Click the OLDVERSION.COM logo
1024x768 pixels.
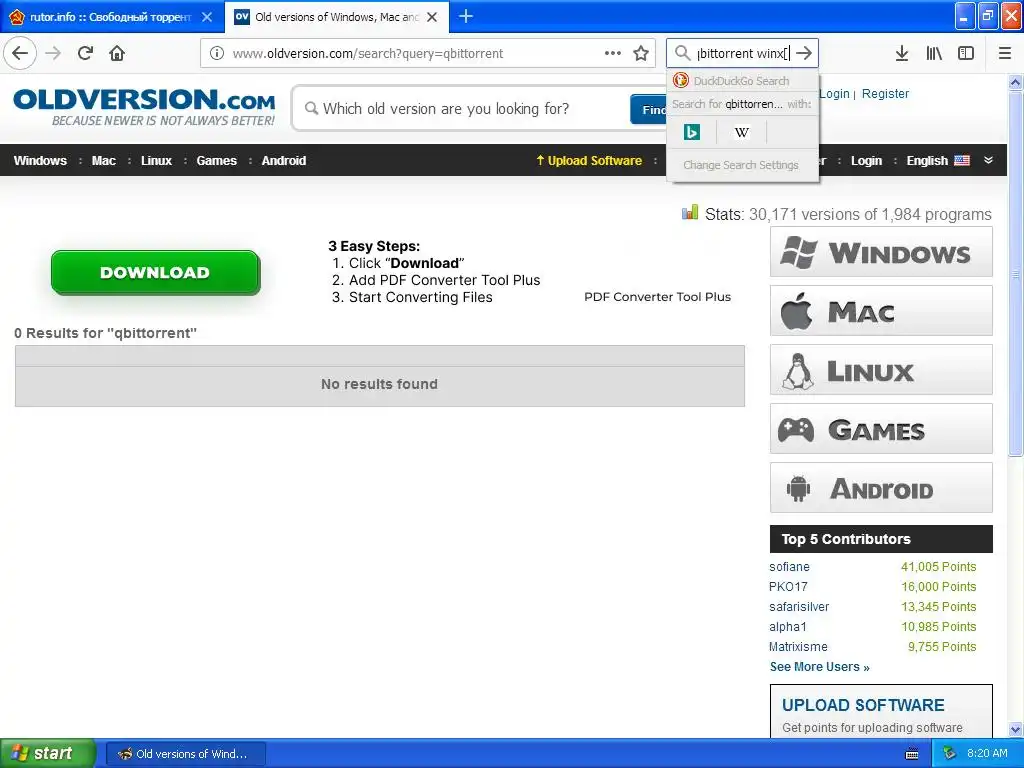144,108
